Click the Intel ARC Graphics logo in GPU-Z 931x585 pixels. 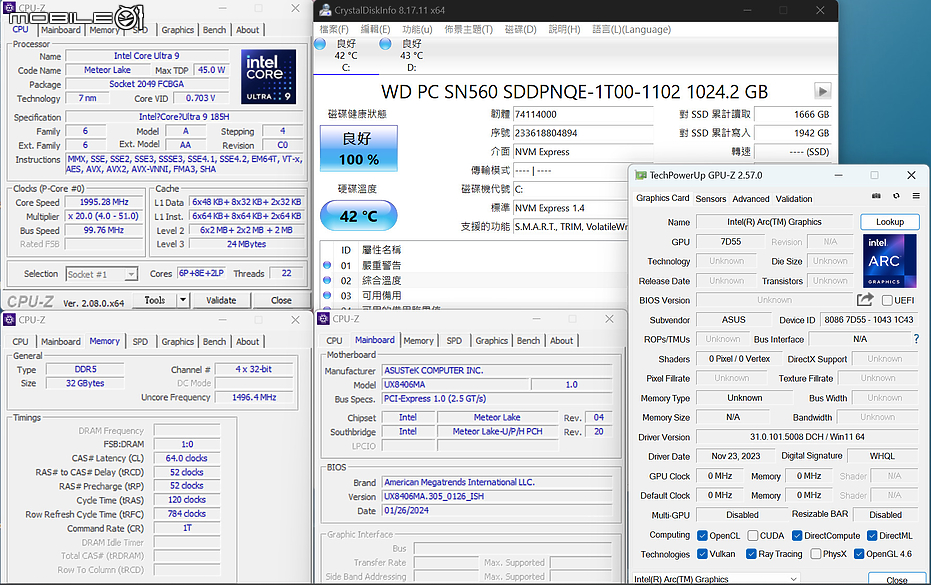[x=889, y=261]
